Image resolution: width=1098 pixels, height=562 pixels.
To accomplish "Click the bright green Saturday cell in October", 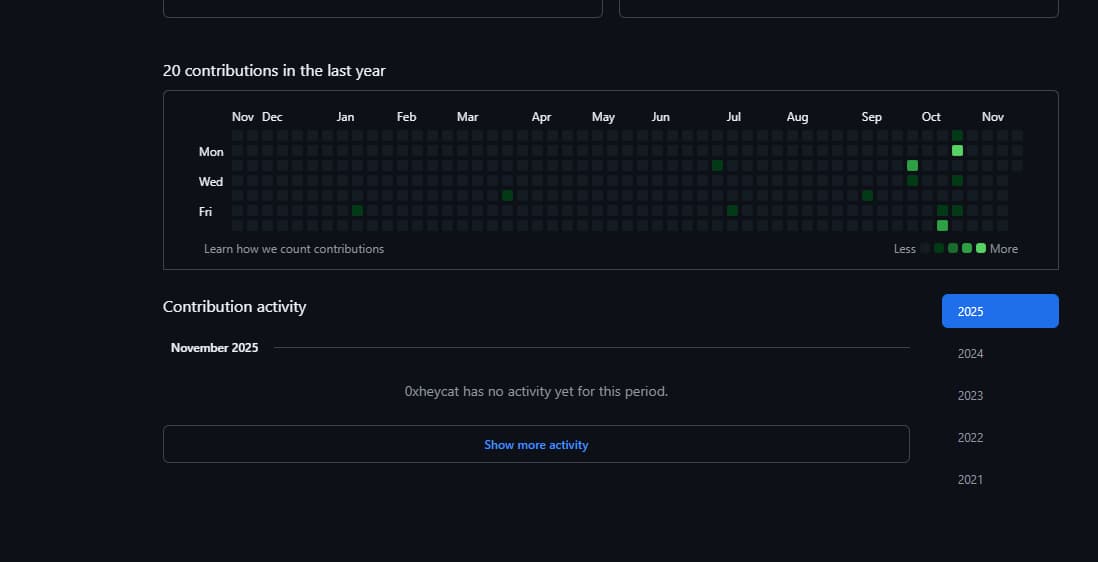I will [x=942, y=226].
